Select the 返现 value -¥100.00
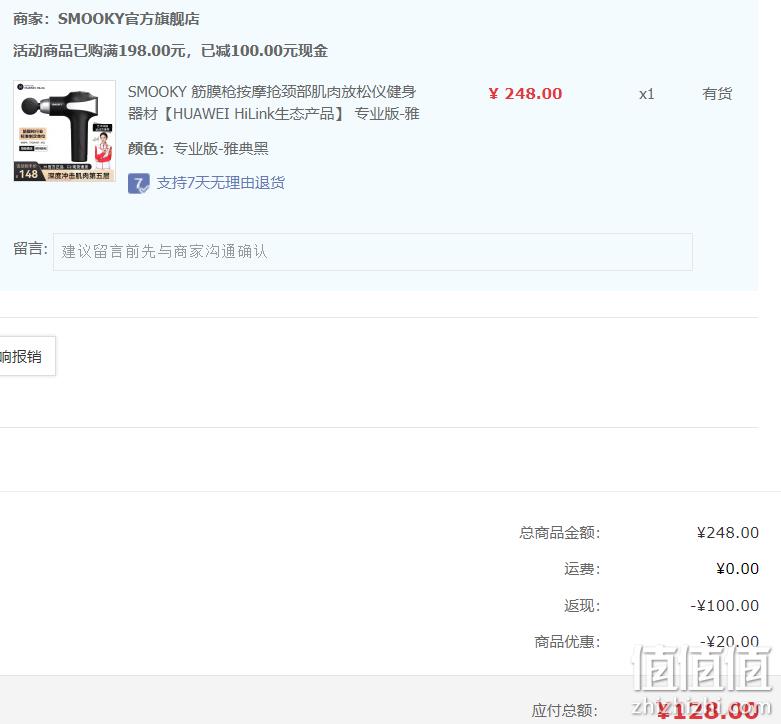Image resolution: width=781 pixels, height=724 pixels. pos(725,605)
